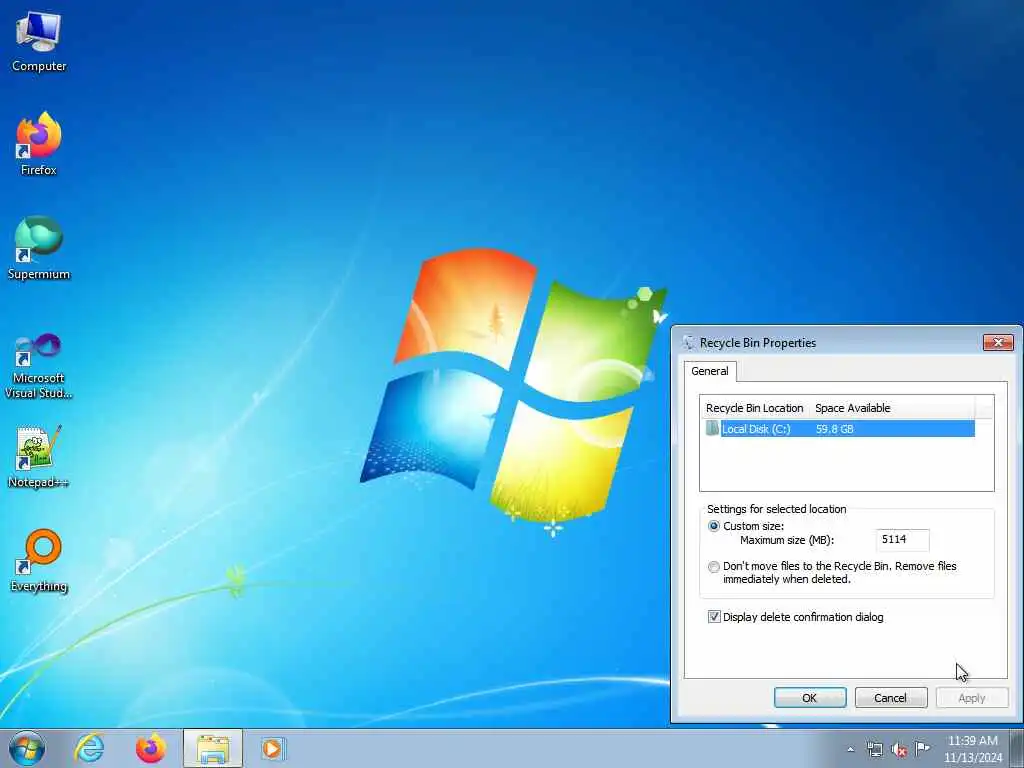The height and width of the screenshot is (768, 1024).
Task: Click the Show desktop button on the taskbar
Action: click(x=1017, y=748)
